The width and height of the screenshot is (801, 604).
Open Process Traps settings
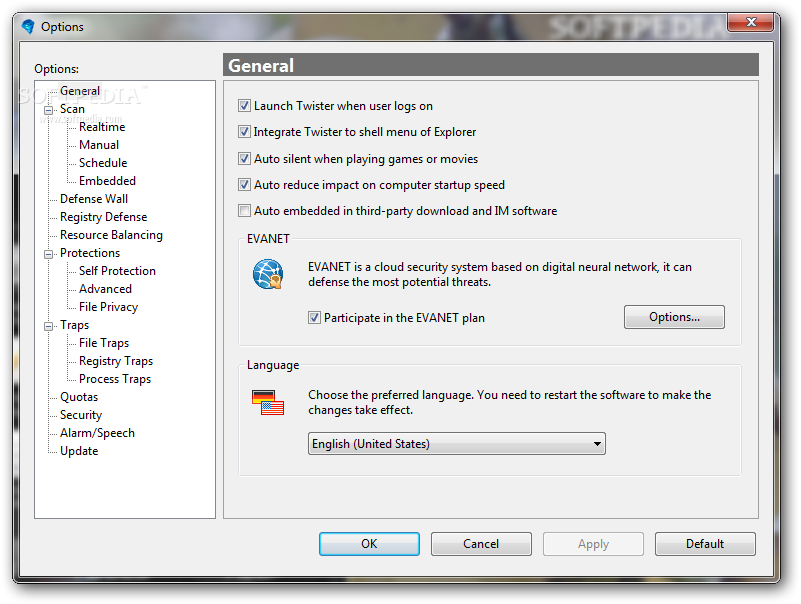[115, 379]
